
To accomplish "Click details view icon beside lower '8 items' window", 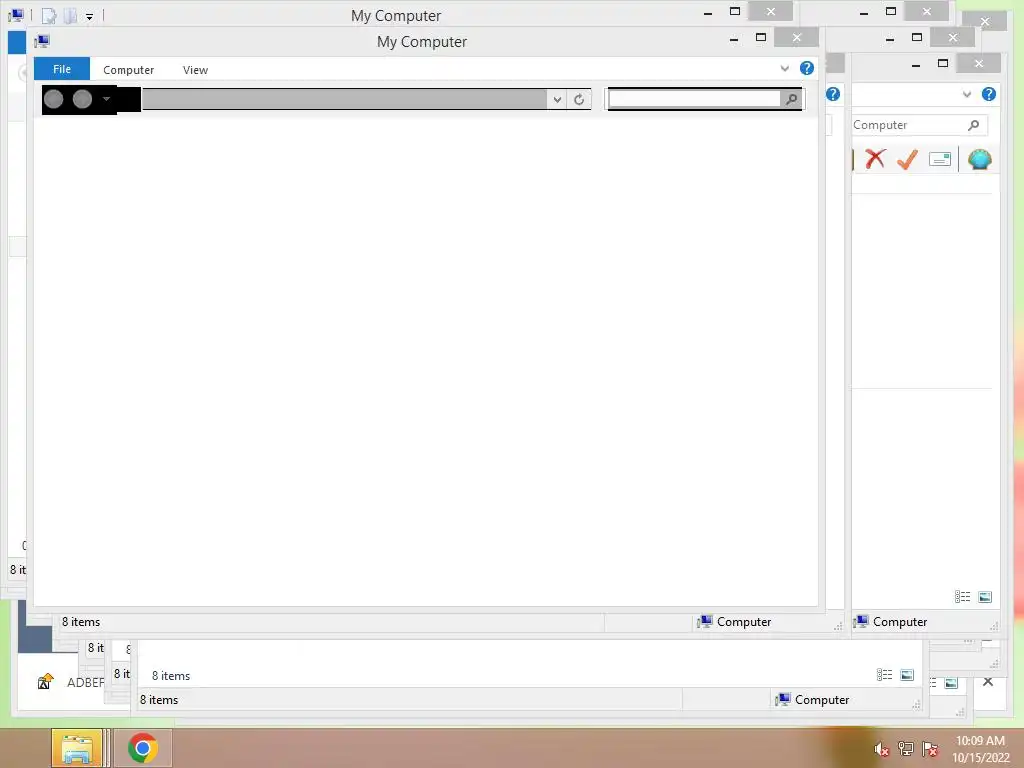I will click(884, 675).
